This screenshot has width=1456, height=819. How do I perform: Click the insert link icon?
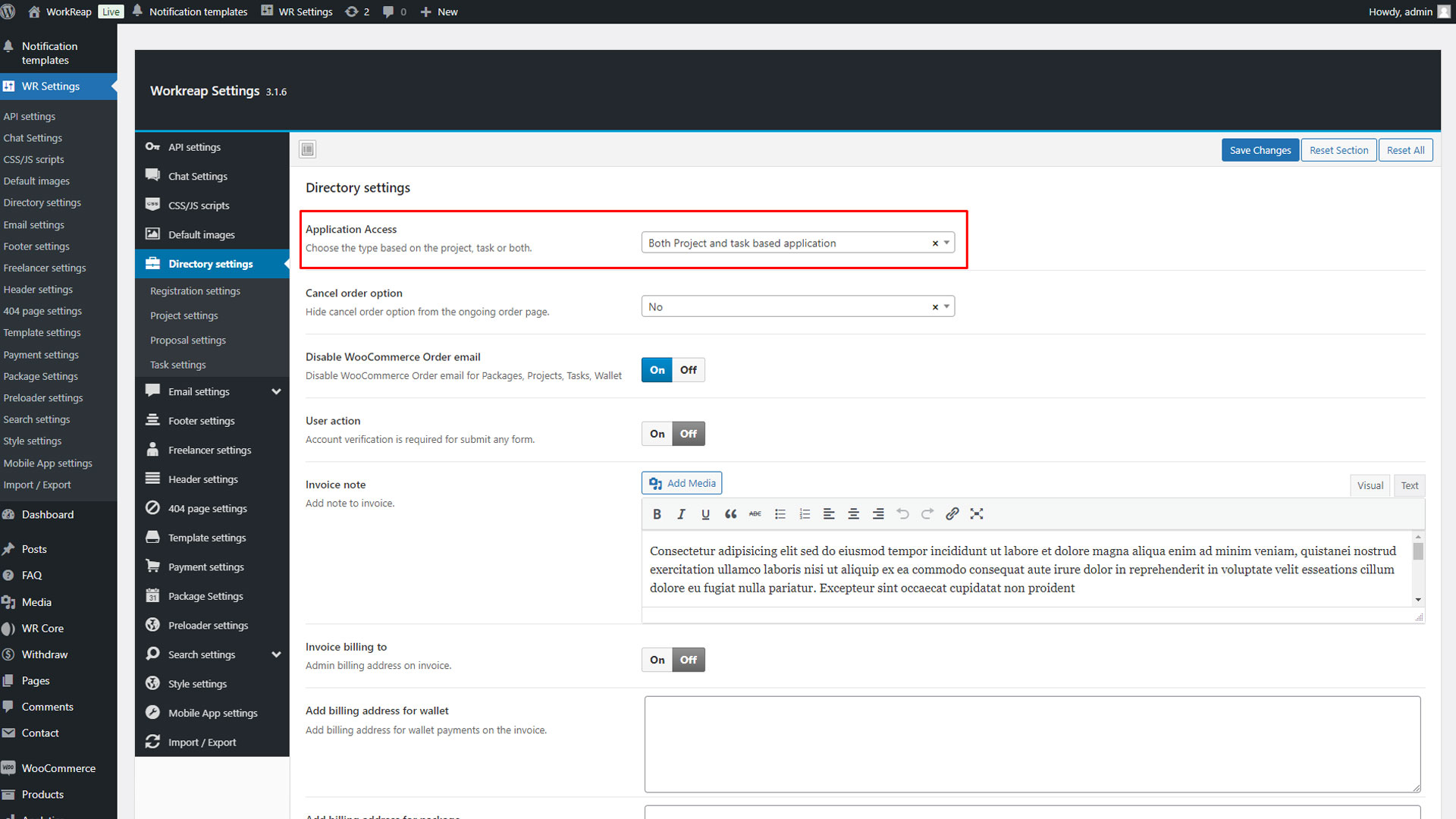952,514
